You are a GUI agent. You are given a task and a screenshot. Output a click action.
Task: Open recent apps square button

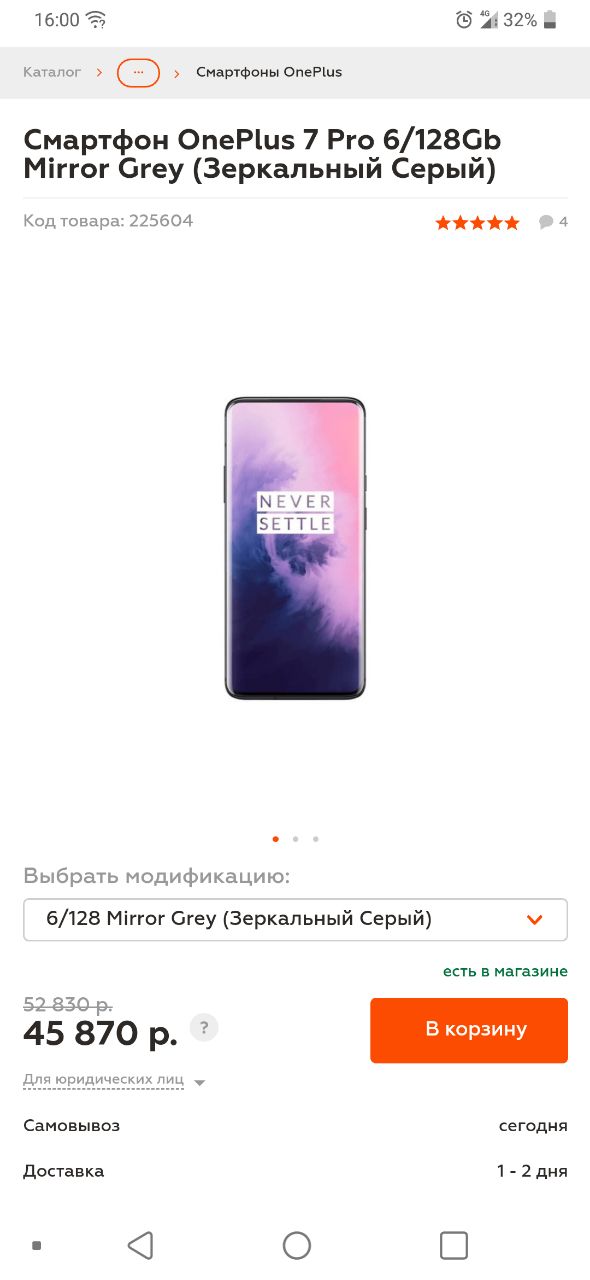[454, 1245]
